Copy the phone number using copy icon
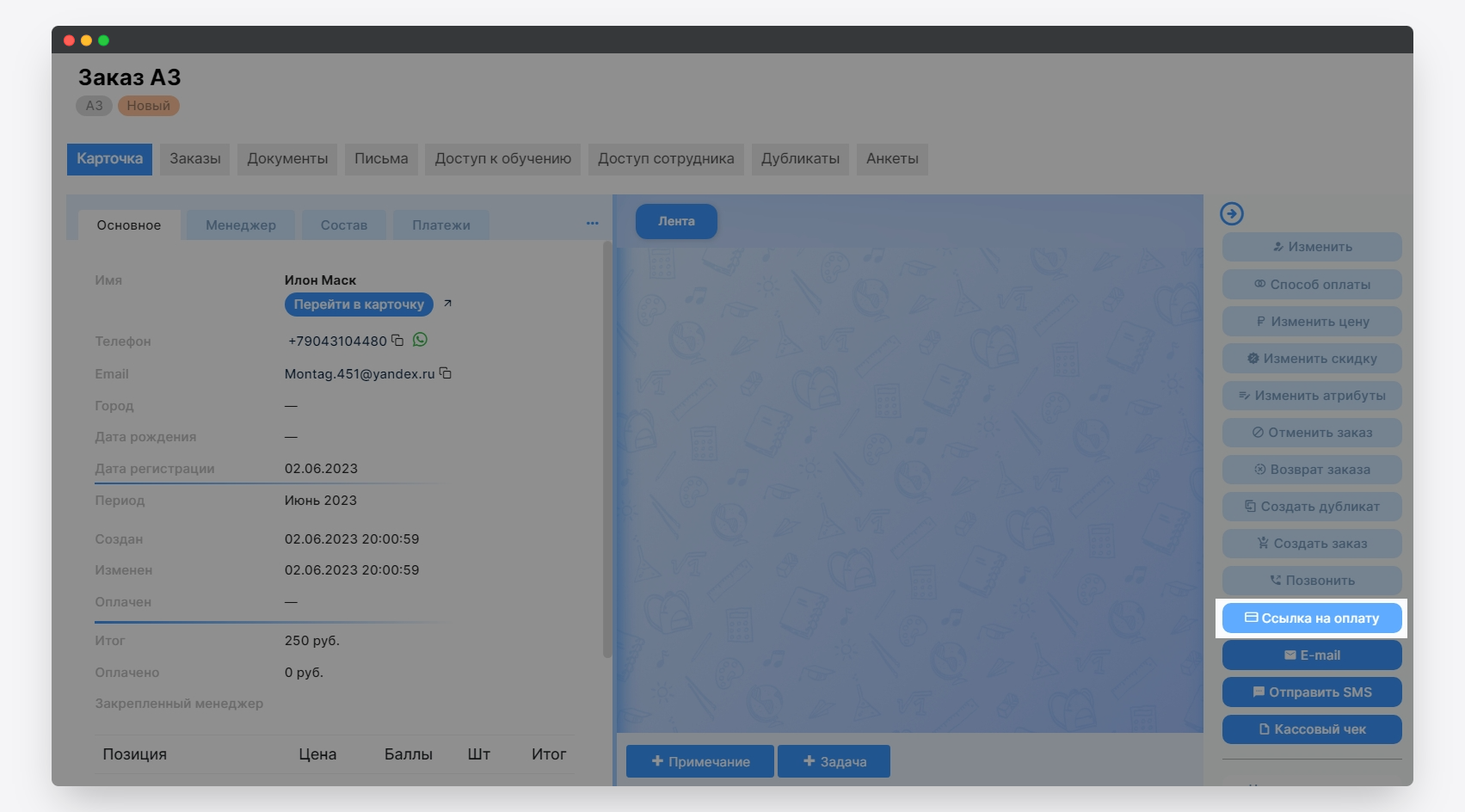 tap(397, 341)
